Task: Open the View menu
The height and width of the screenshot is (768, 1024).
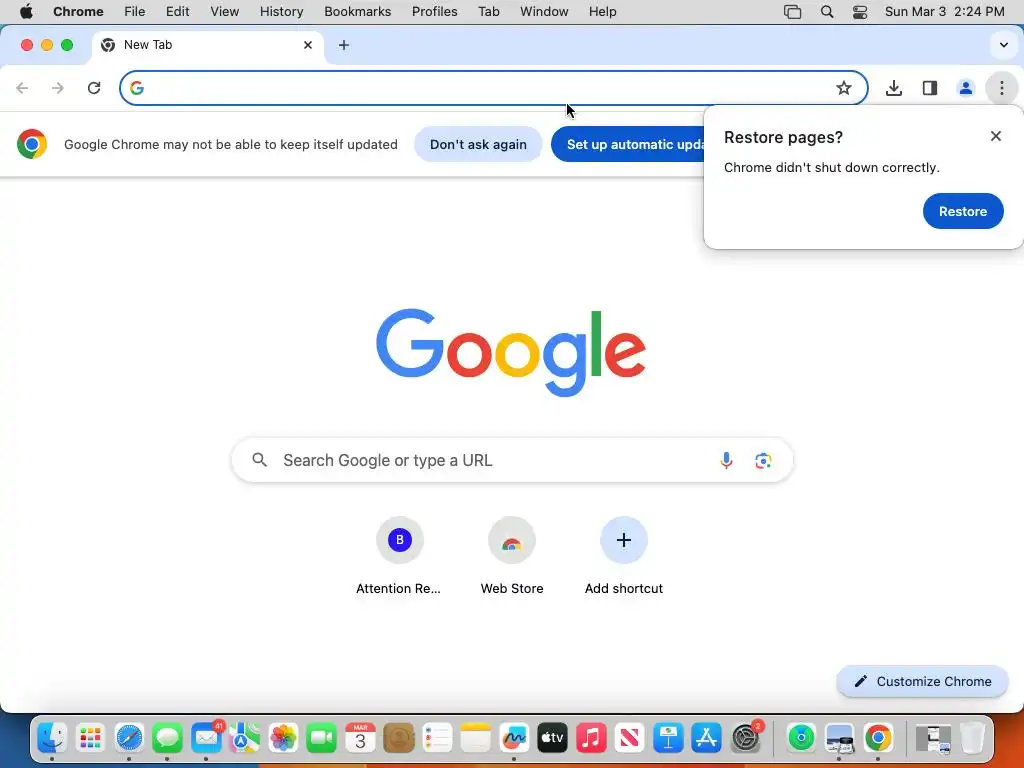Action: 224,12
